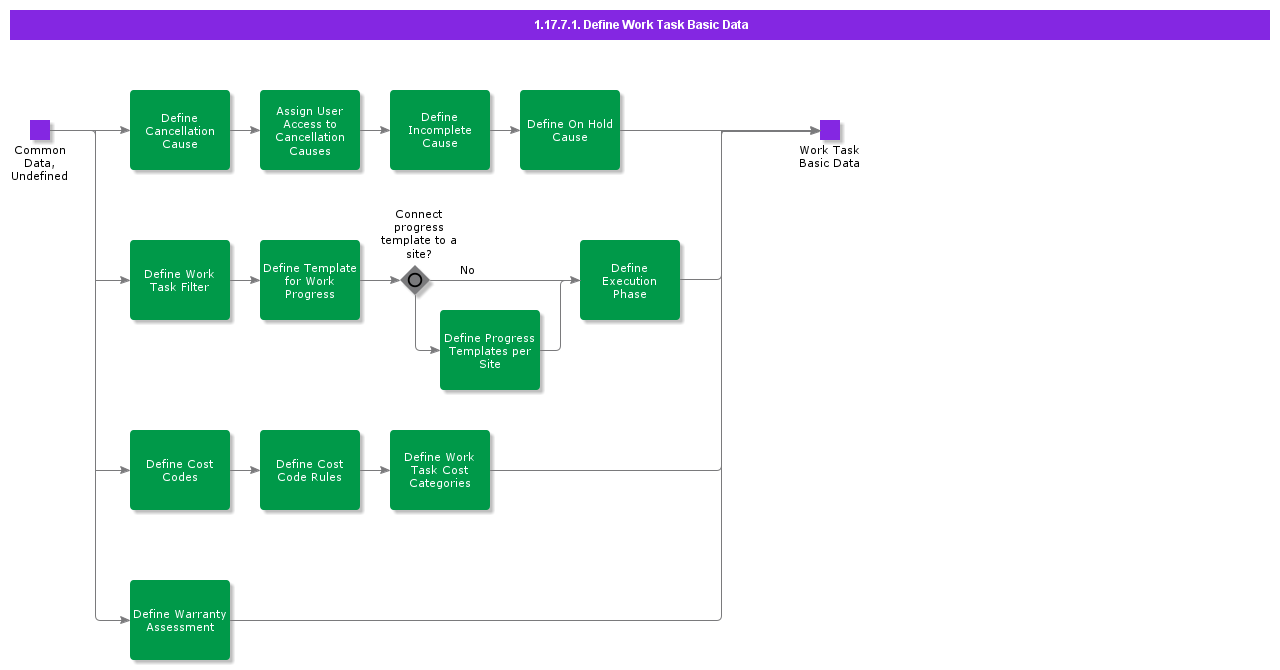Select the Work Task Basic Data end node

click(828, 128)
